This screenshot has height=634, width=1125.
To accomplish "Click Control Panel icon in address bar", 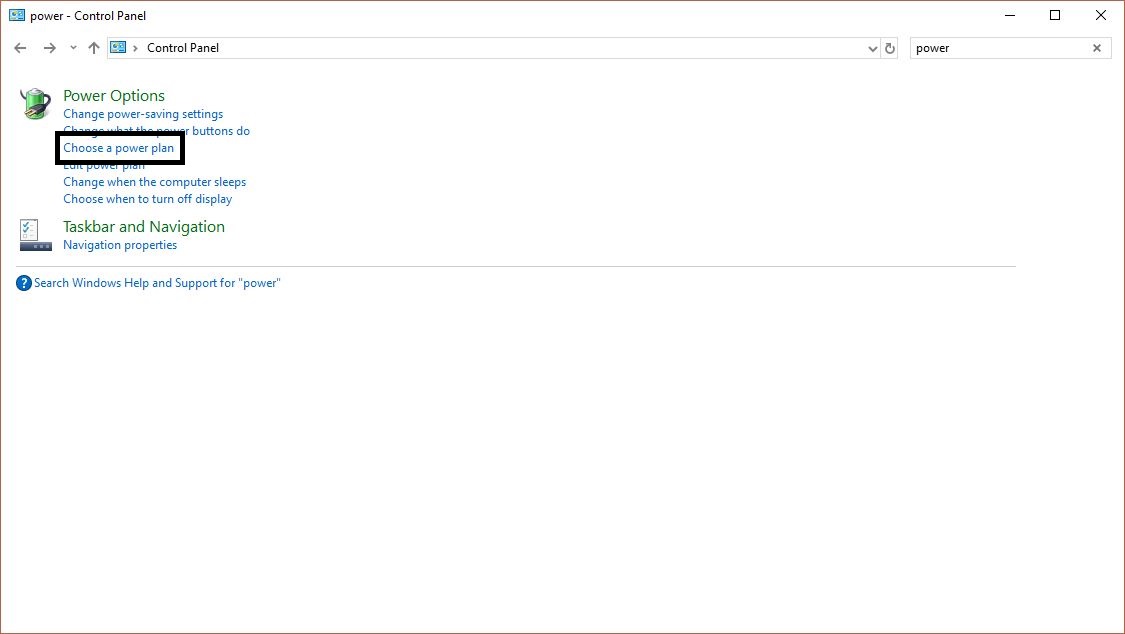I will pyautogui.click(x=118, y=47).
